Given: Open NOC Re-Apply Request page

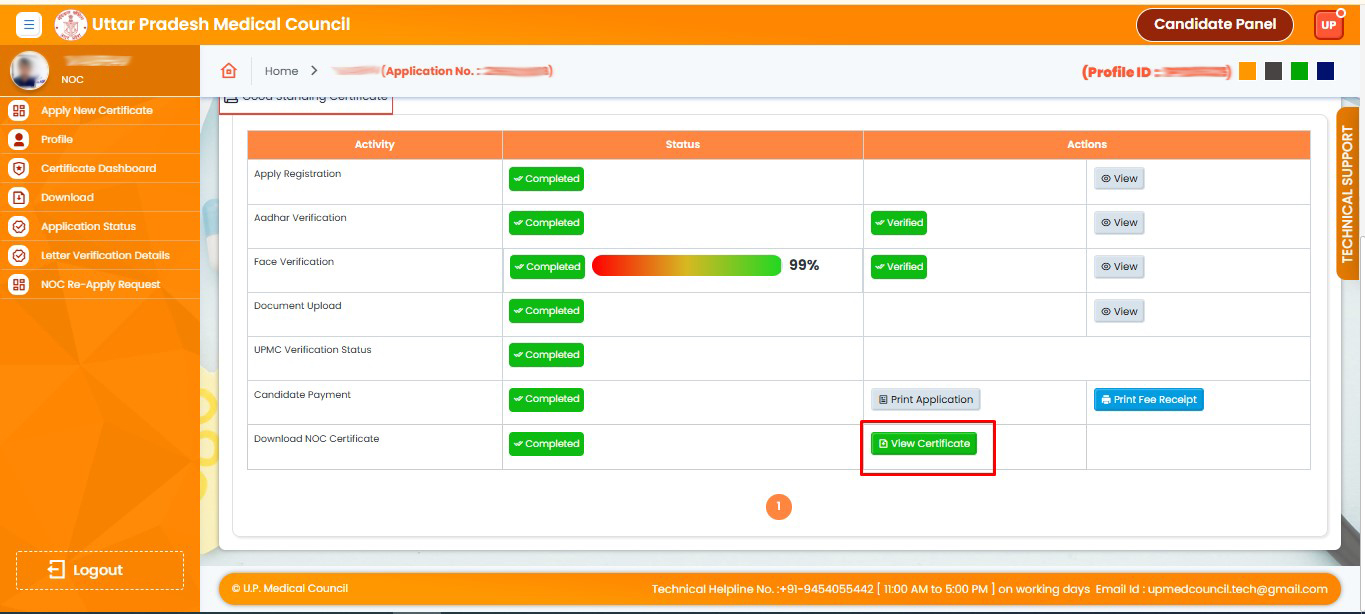Looking at the screenshot, I should pyautogui.click(x=100, y=284).
